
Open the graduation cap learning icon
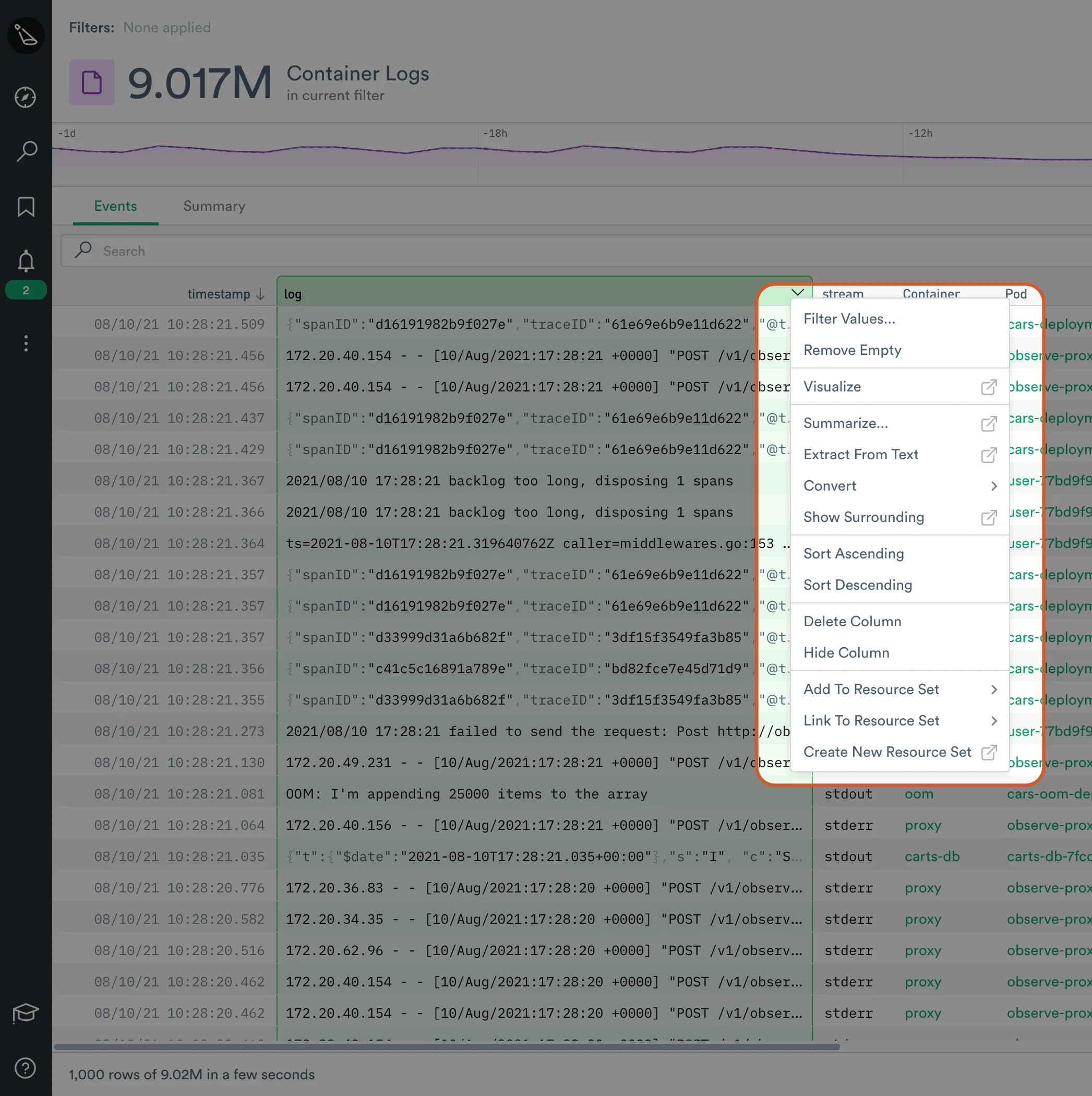(x=26, y=1013)
